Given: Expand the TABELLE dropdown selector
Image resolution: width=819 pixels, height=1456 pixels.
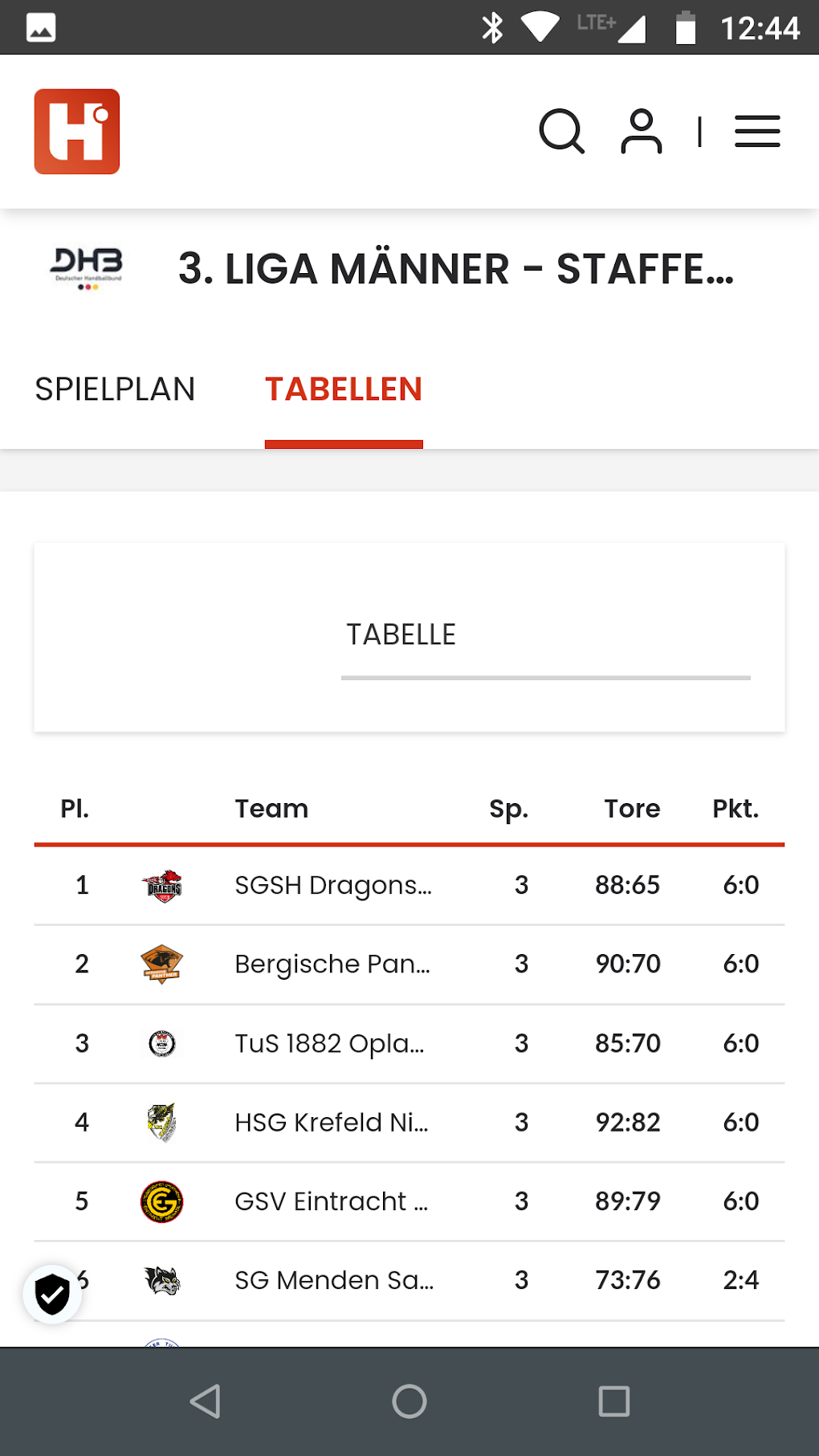Looking at the screenshot, I should coord(544,636).
